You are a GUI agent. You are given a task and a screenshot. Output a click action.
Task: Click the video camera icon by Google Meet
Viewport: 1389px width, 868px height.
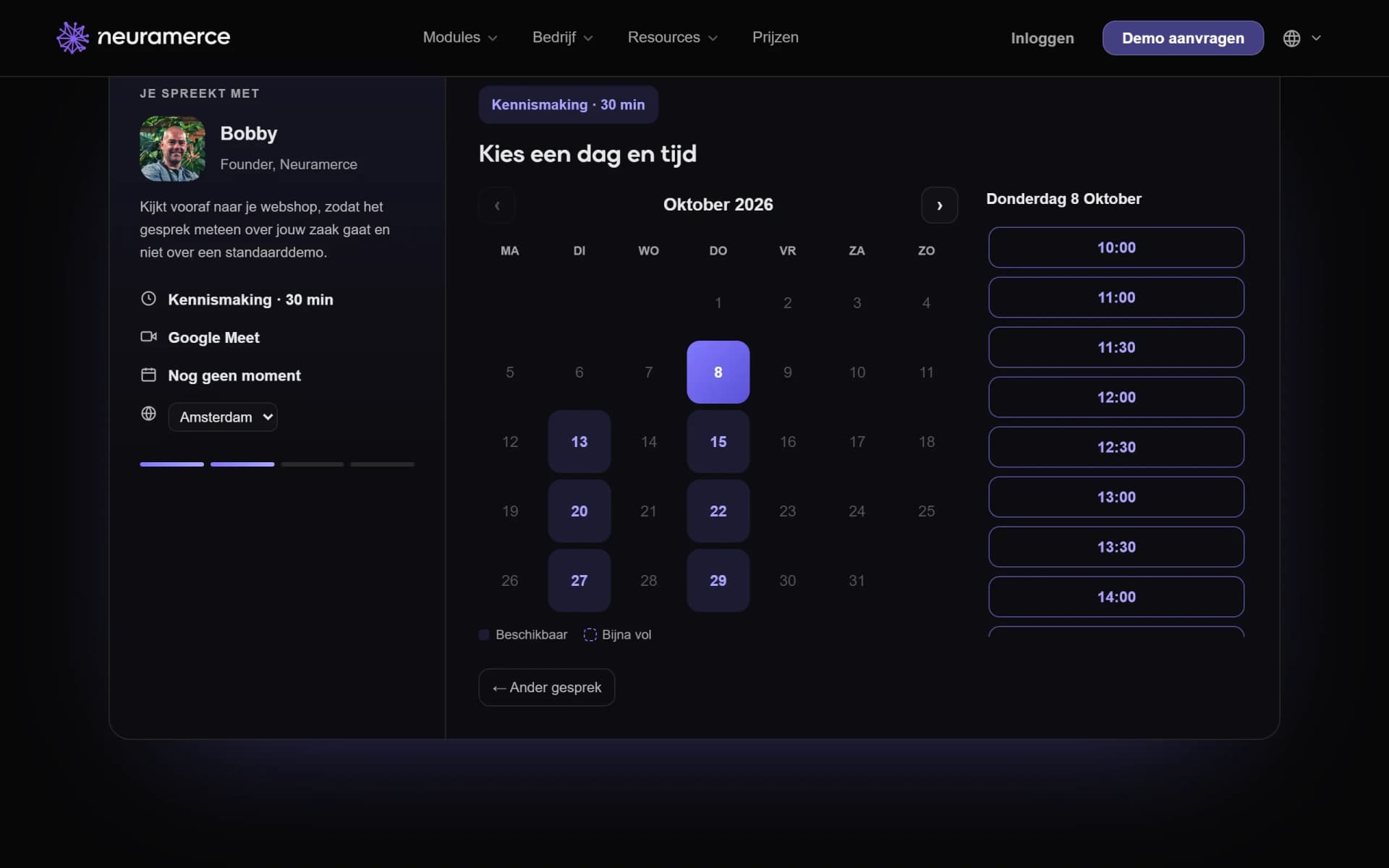pos(148,336)
